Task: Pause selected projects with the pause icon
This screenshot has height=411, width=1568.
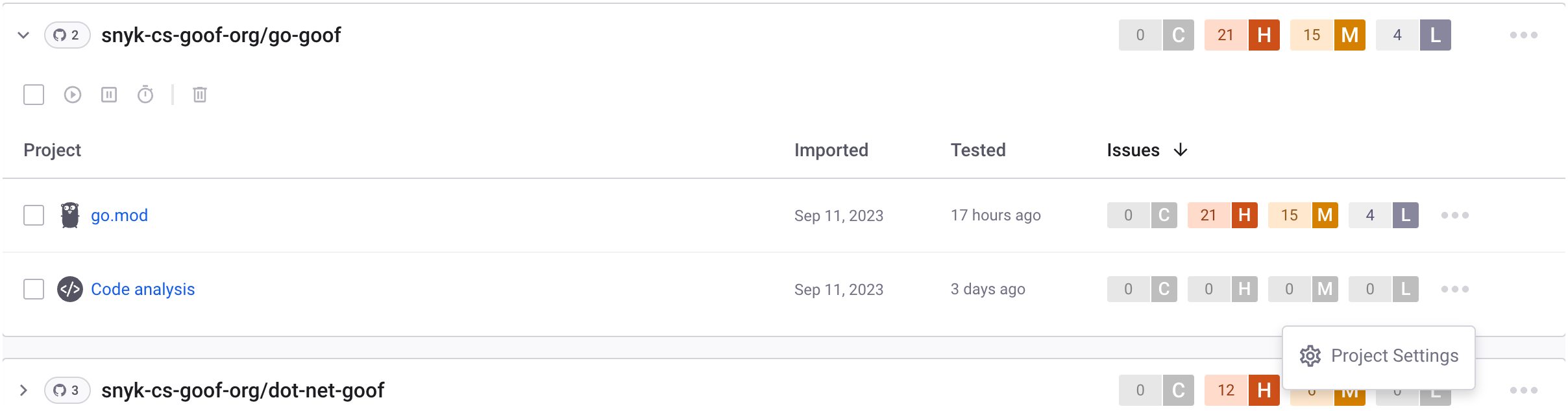Action: (108, 95)
